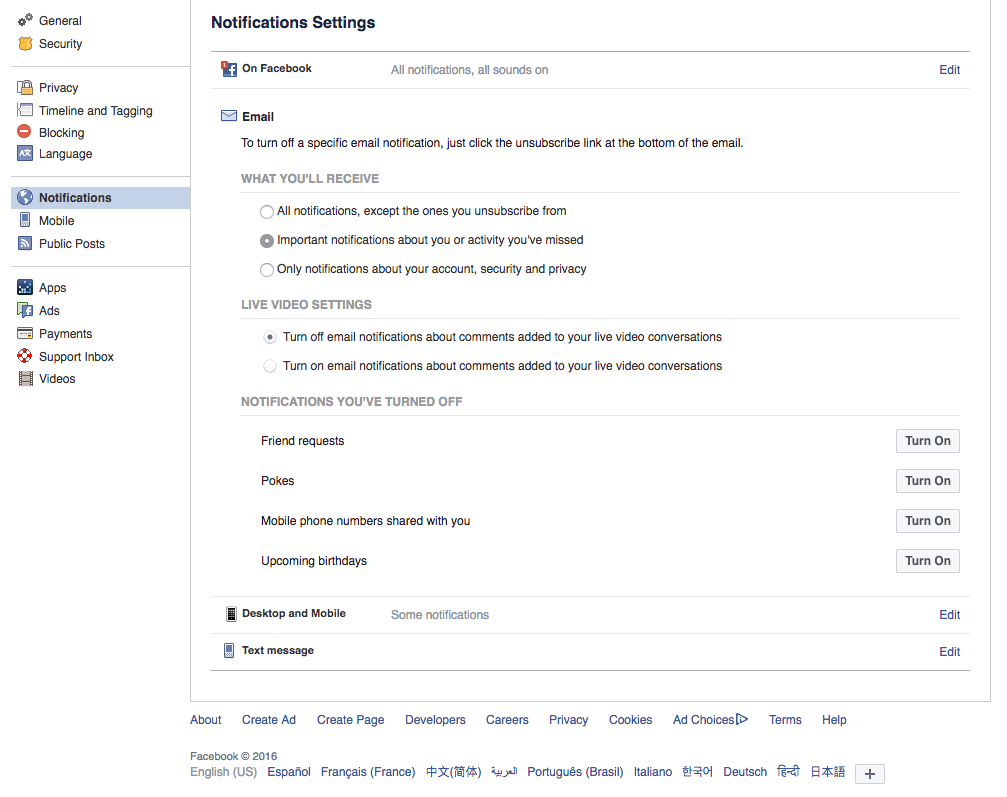The width and height of the screenshot is (1007, 797).
Task: Click the Notifications globe icon
Action: (x=25, y=198)
